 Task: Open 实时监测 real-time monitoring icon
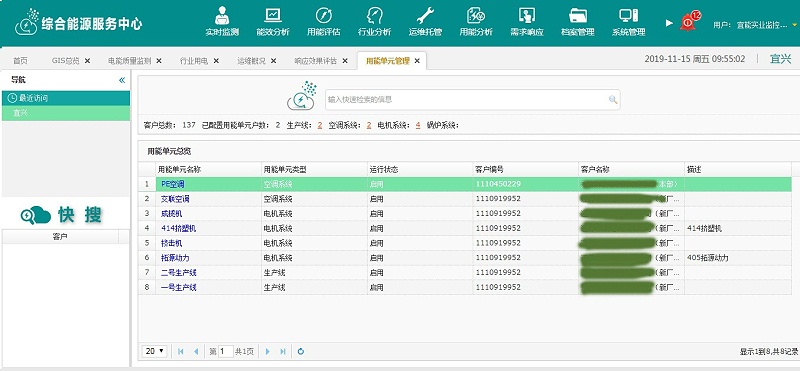point(222,15)
